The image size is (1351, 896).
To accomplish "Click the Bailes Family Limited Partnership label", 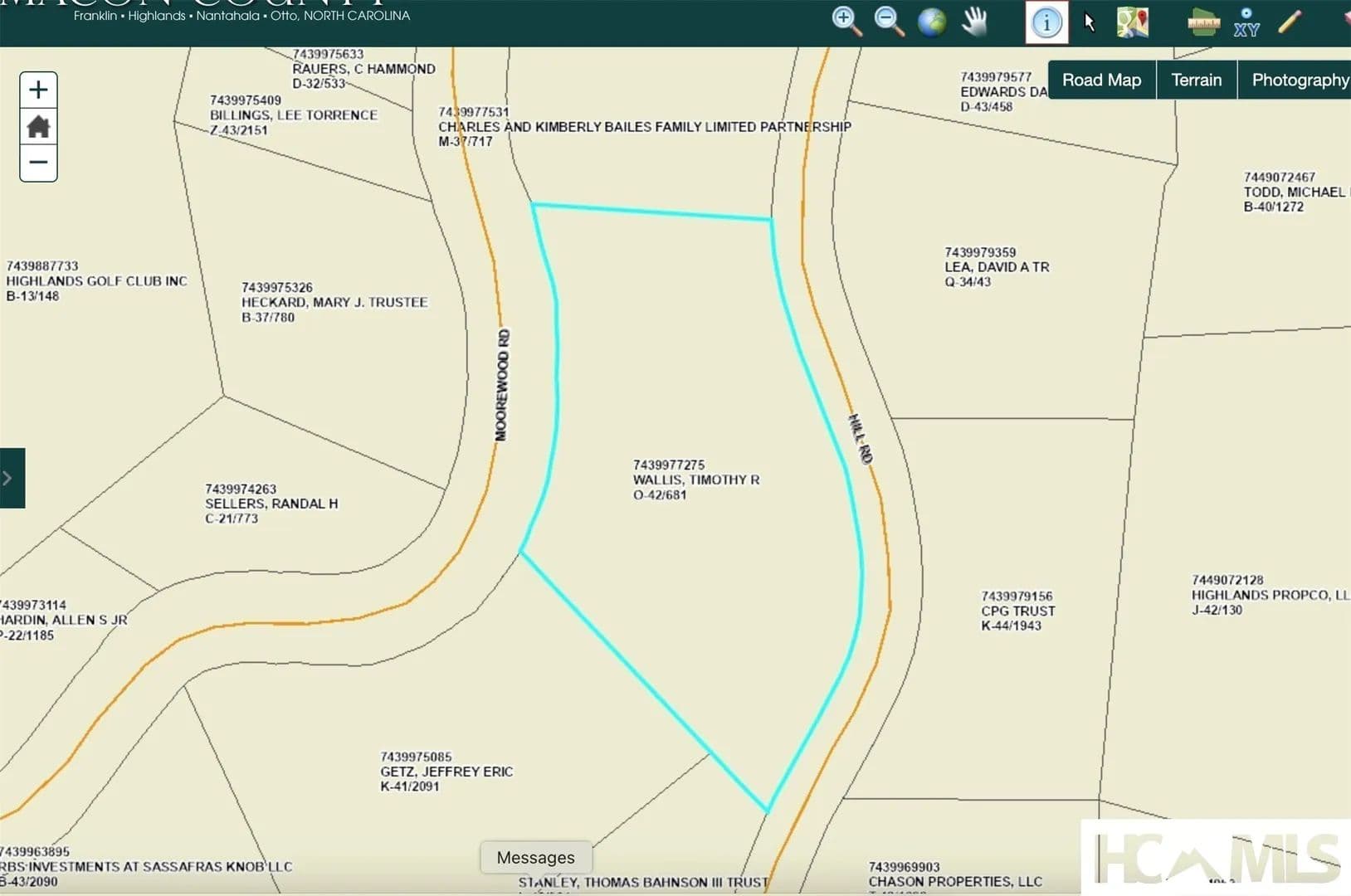I will click(644, 127).
